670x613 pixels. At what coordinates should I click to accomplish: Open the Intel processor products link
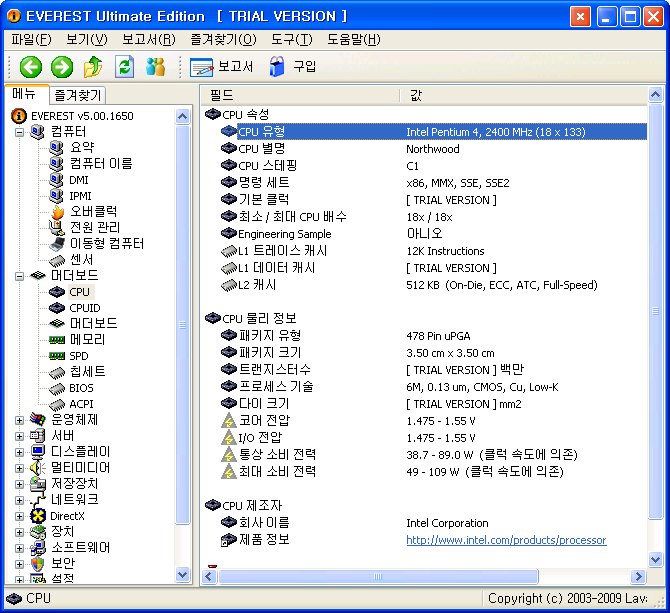pos(506,540)
